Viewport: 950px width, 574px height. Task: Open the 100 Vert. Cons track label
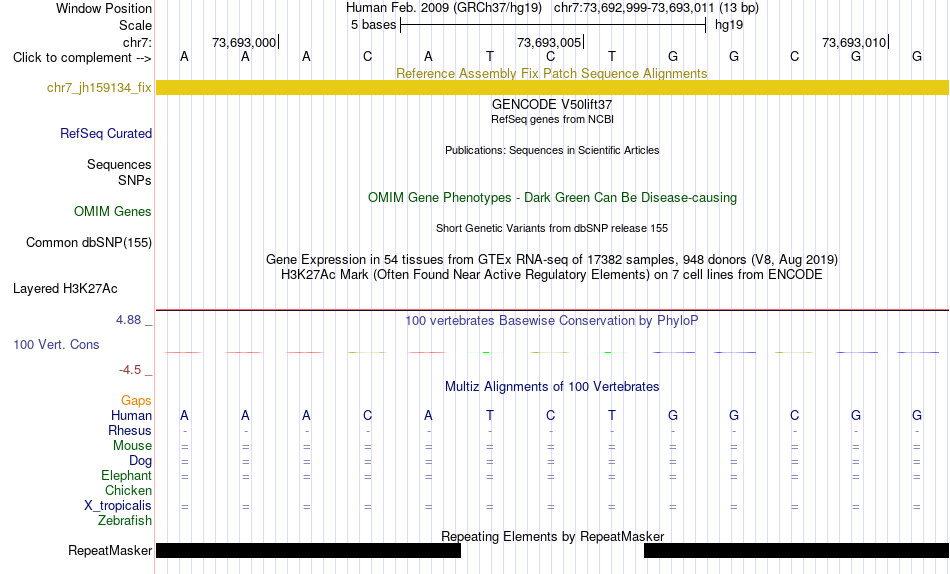56,344
